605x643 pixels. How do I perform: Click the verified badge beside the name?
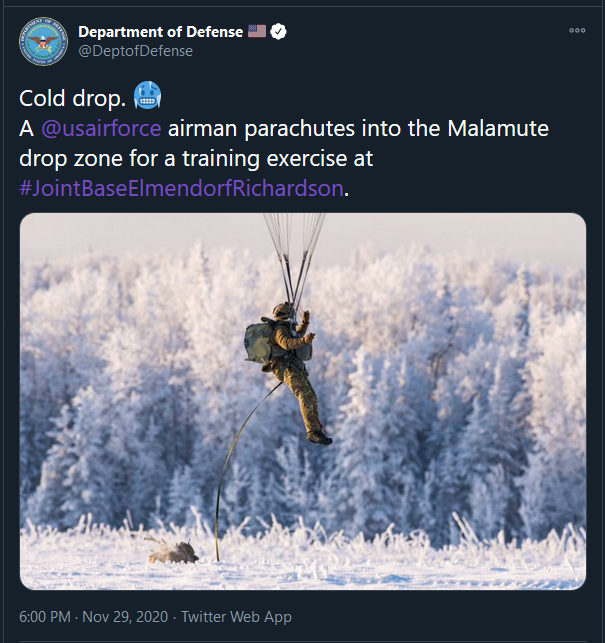[279, 32]
